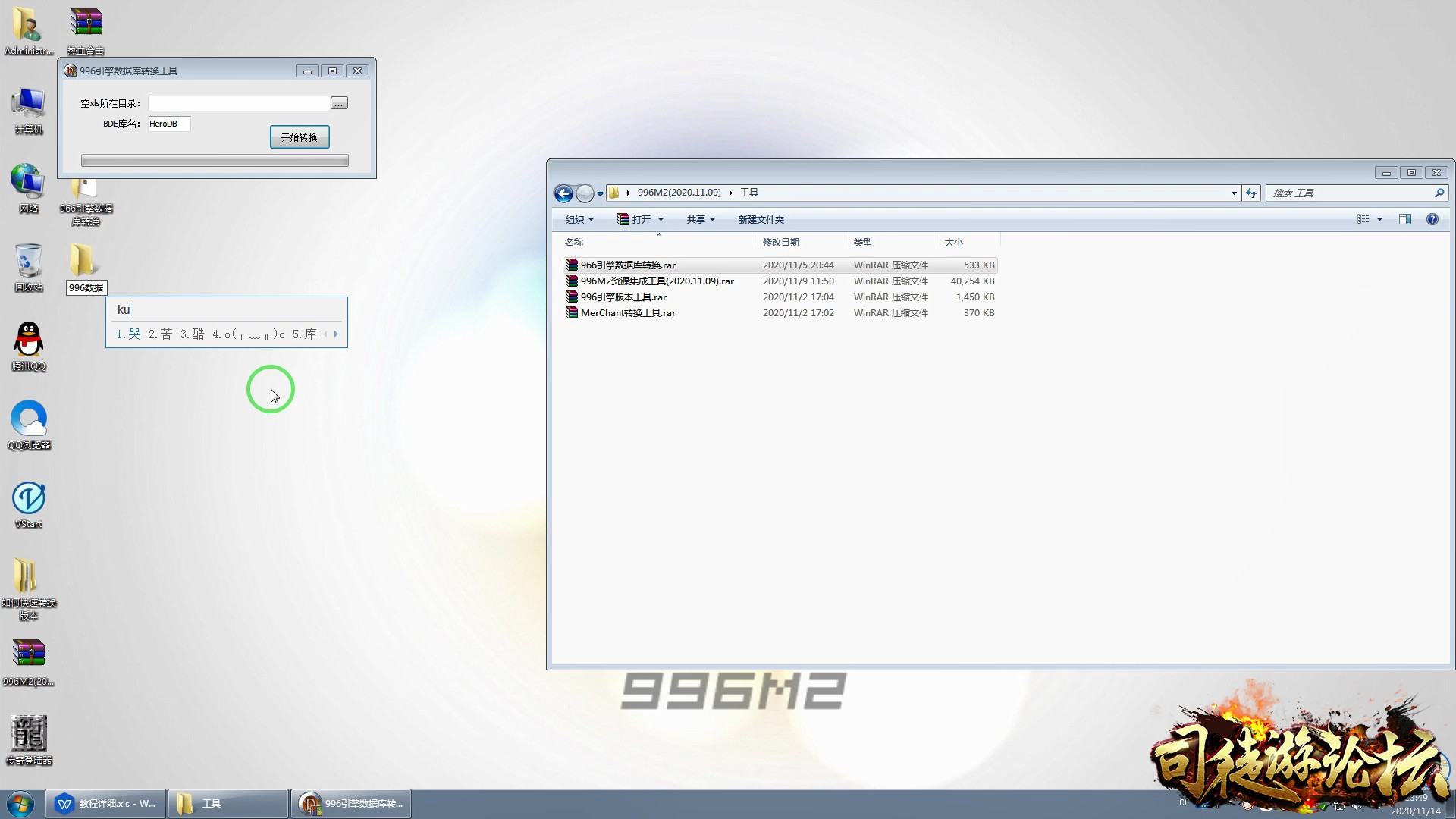Select file 996M2资源集成工具(2020.11.09).rar
Image resolution: width=1456 pixels, height=819 pixels.
[780, 281]
